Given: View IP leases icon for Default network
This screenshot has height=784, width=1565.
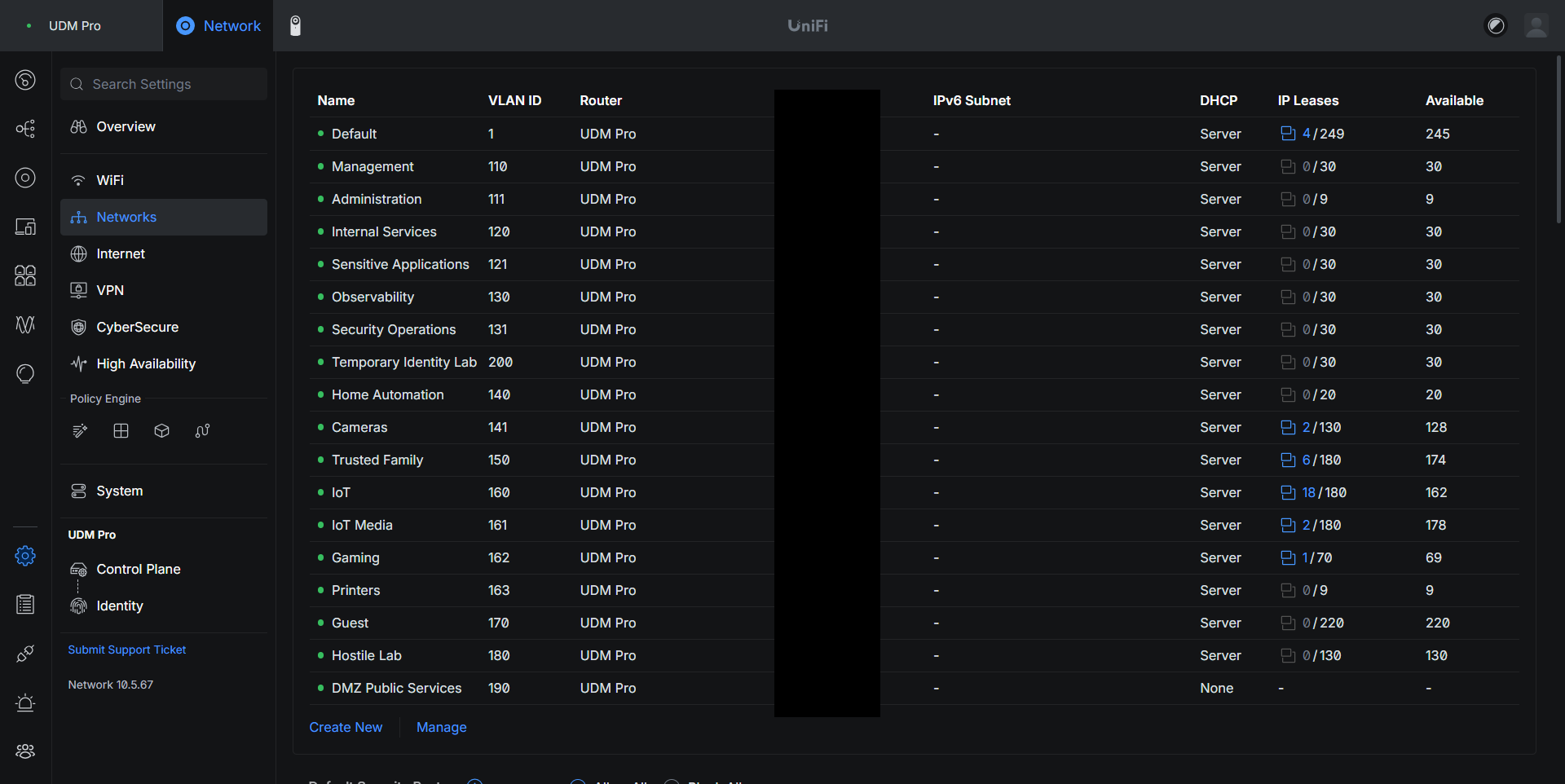Looking at the screenshot, I should [x=1288, y=134].
